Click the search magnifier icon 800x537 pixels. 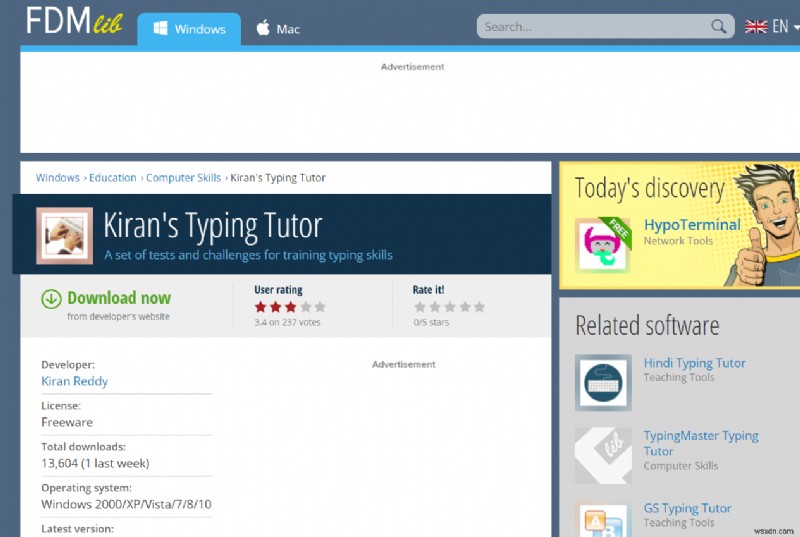(718, 26)
